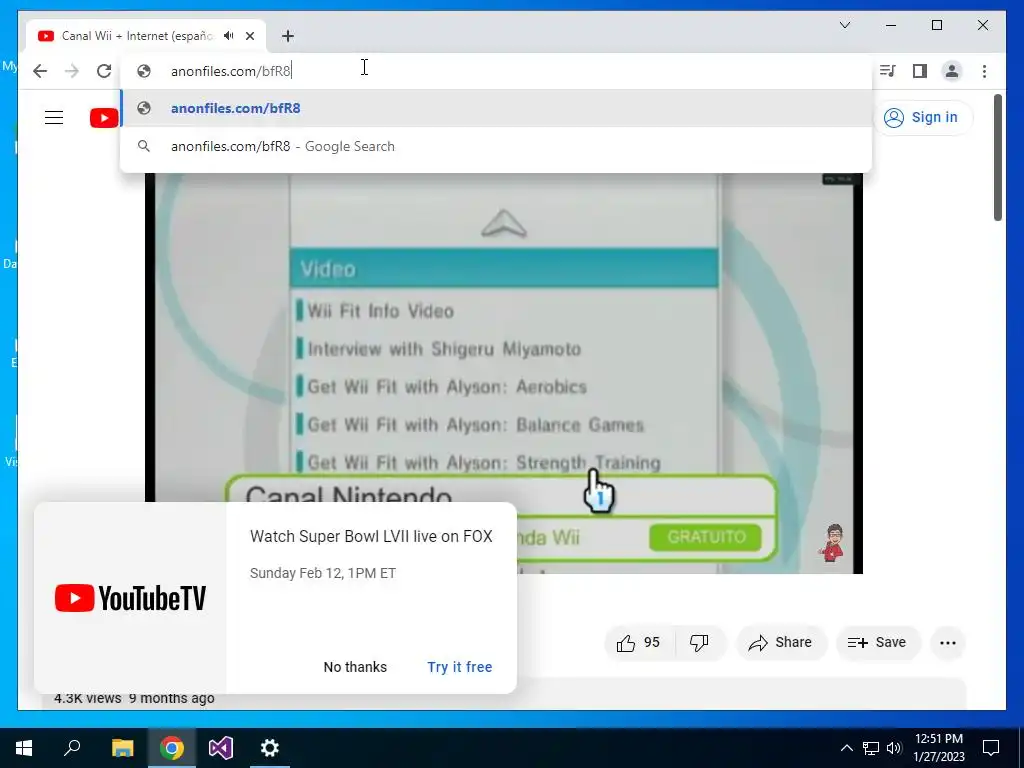
Task: Open the new tab plus button
Action: pos(288,36)
